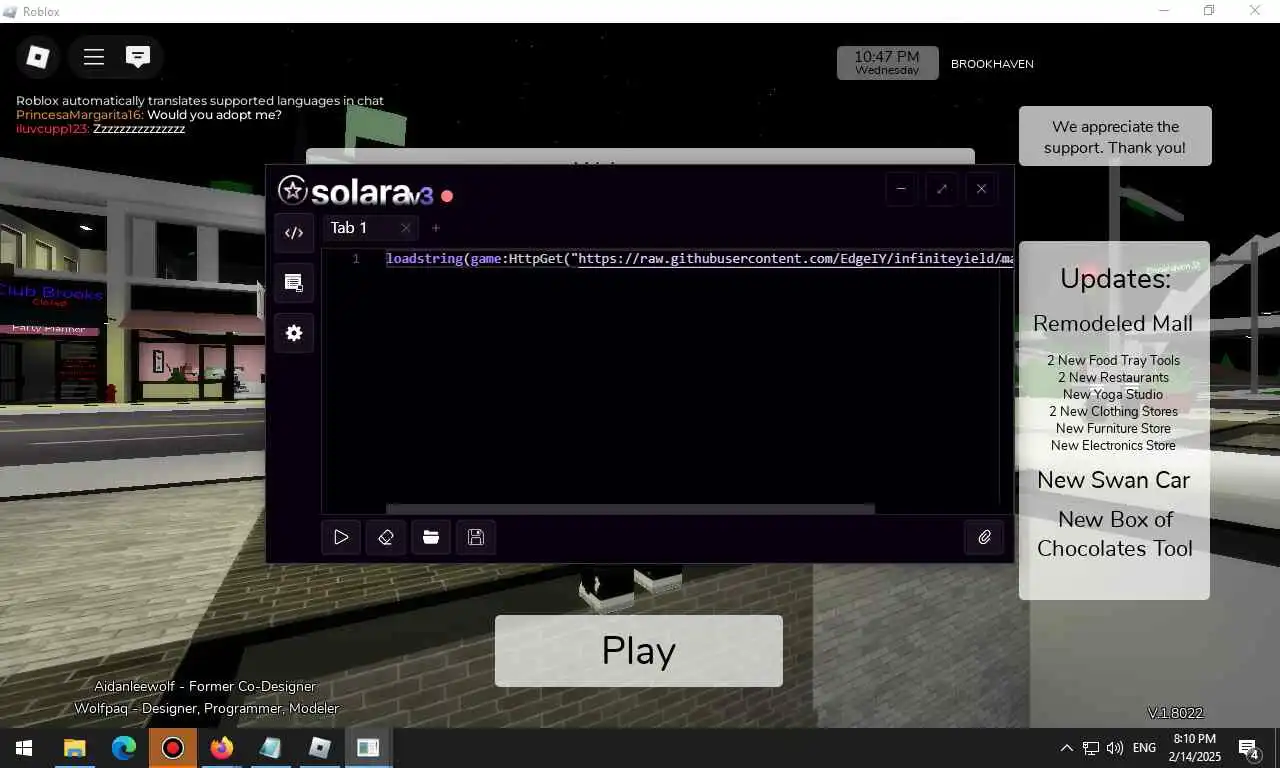Screen dimensions: 1280x768
Task: Click the screen recorder taskbar icon
Action: pos(173,748)
